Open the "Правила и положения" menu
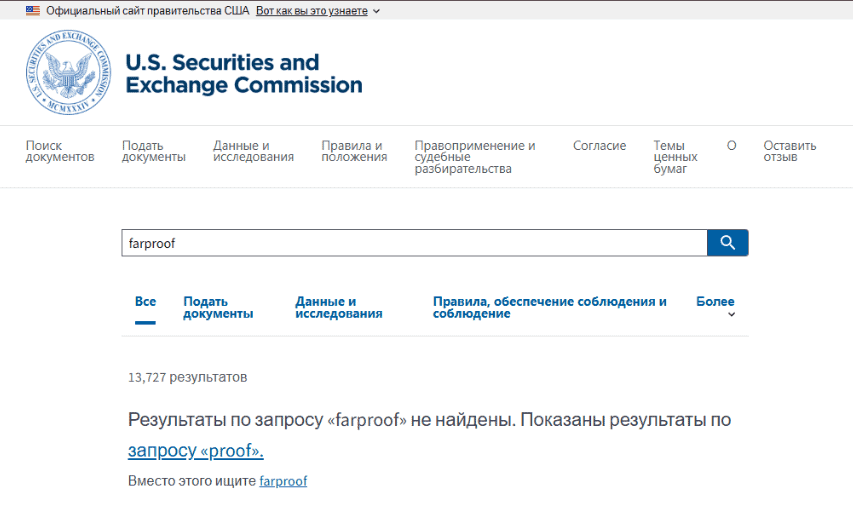The image size is (853, 509). coord(354,151)
